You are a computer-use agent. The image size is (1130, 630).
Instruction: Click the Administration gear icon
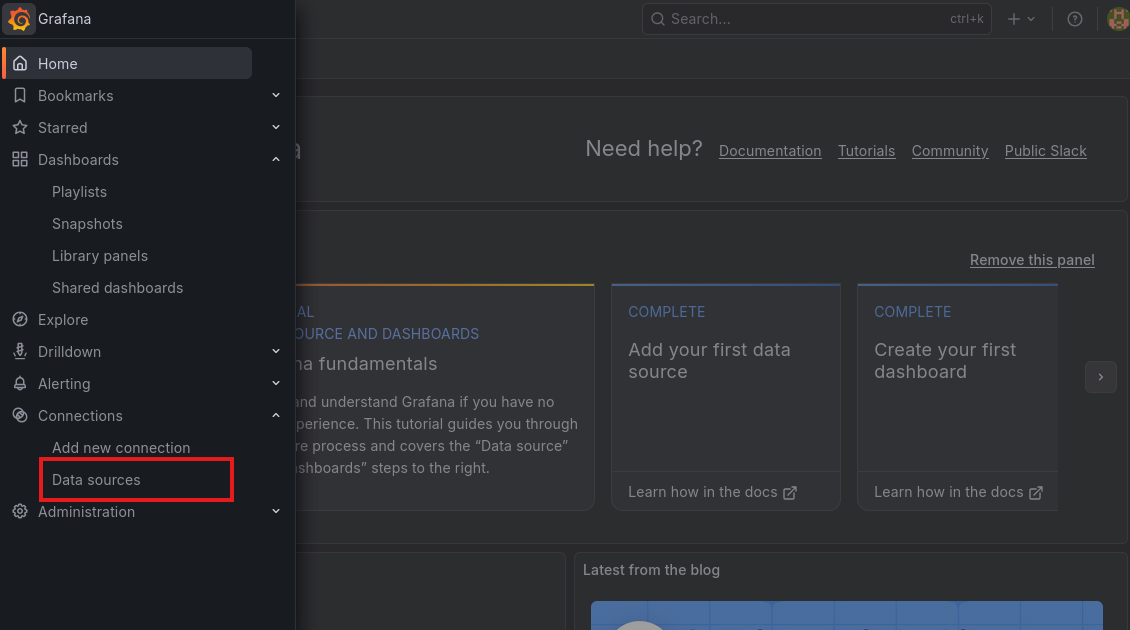click(20, 511)
